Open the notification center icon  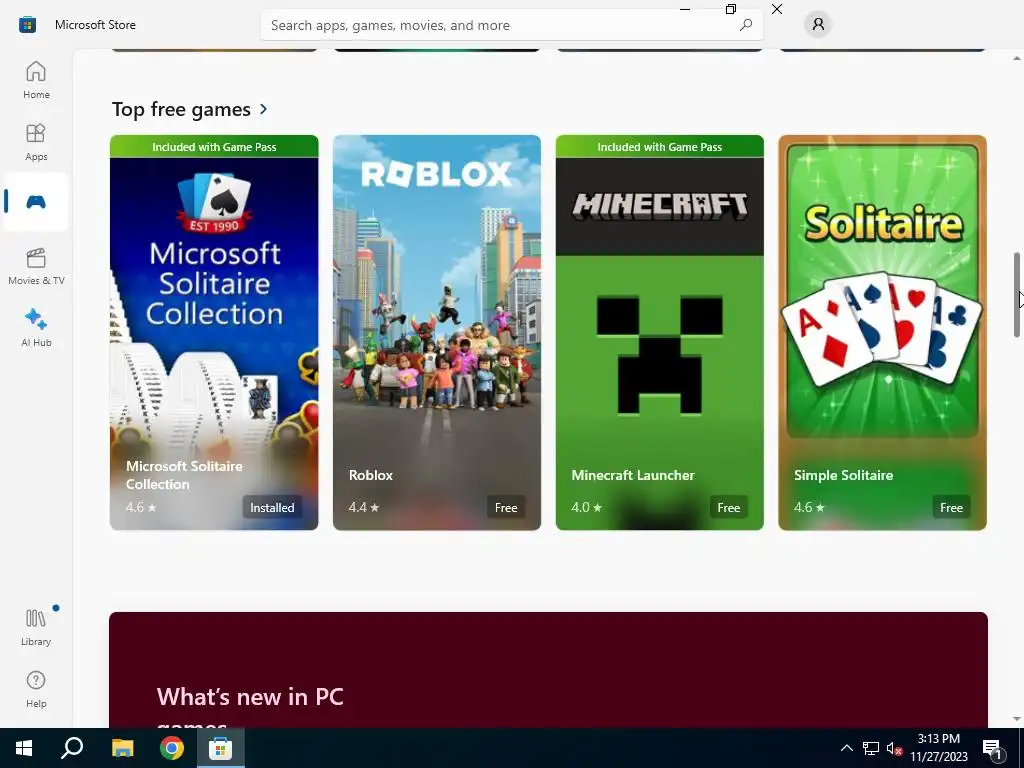pos(992,748)
